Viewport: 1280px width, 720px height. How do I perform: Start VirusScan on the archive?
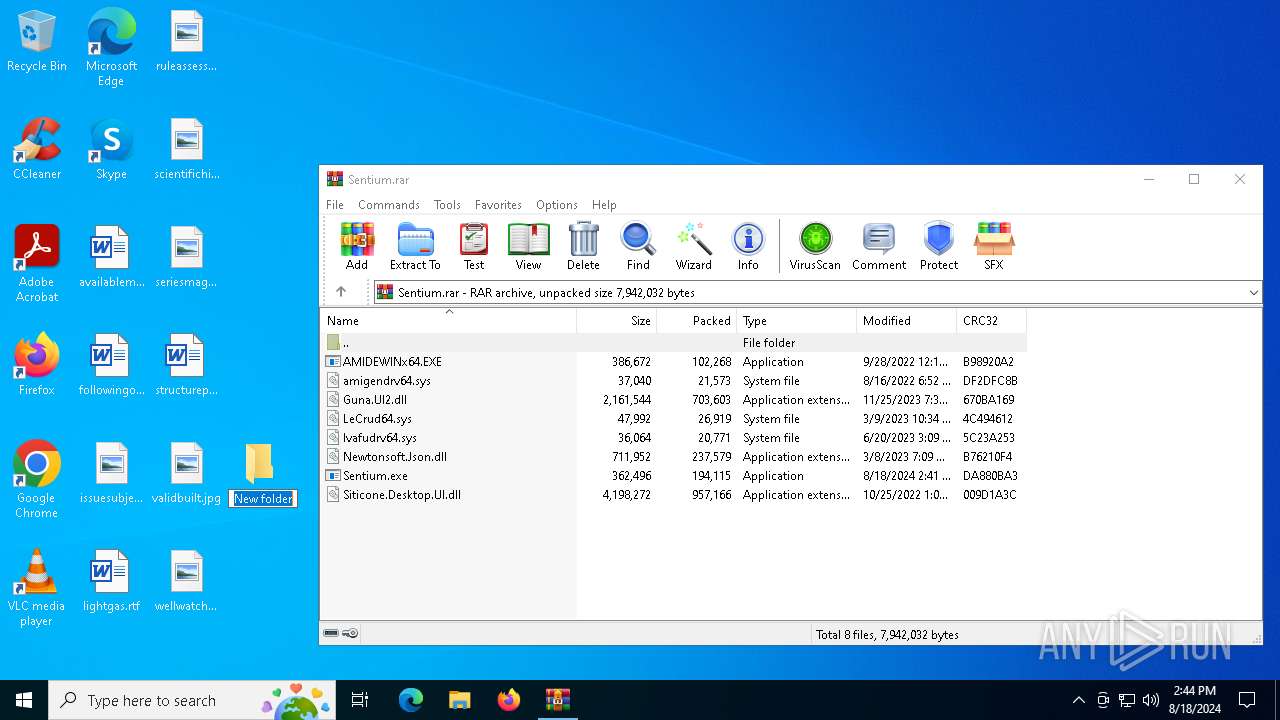click(x=815, y=247)
